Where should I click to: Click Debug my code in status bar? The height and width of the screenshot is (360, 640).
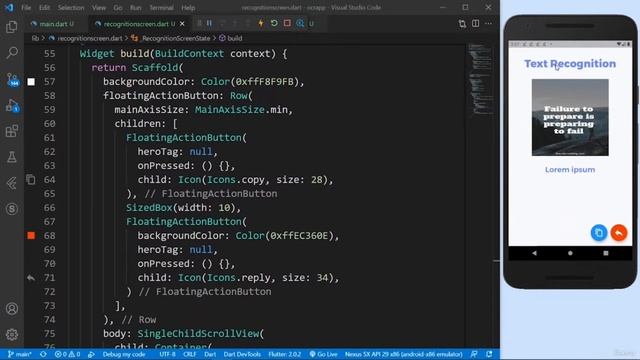(x=124, y=354)
